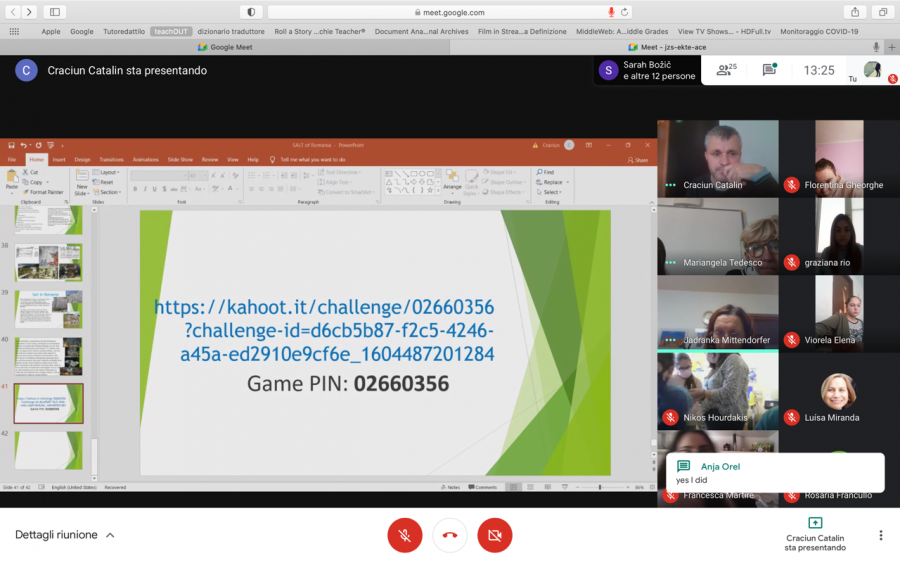Viewport: 900px width, 563px height.
Task: Select Luisa Miranda's video tile
Action: (838, 391)
